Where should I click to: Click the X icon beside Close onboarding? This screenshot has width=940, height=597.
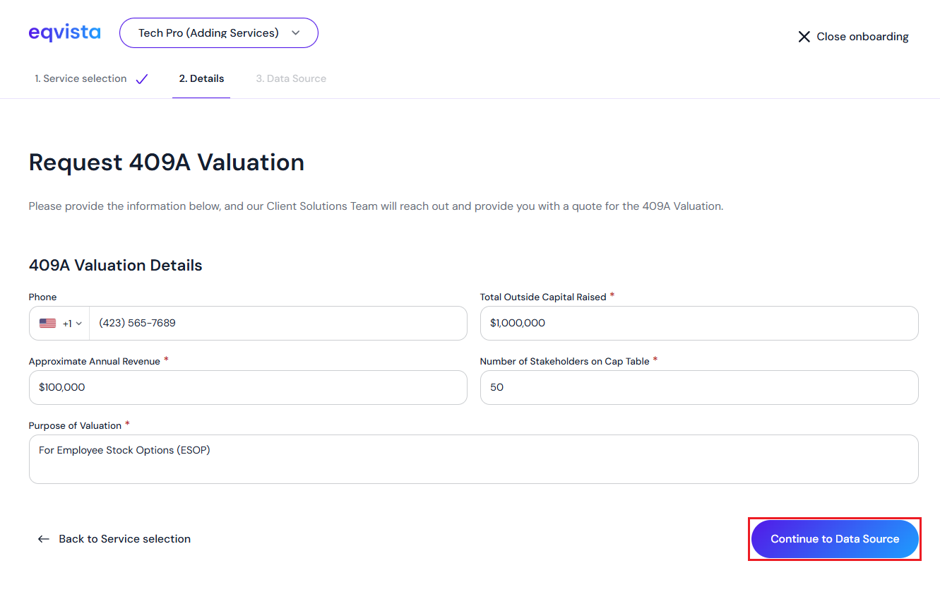(804, 37)
